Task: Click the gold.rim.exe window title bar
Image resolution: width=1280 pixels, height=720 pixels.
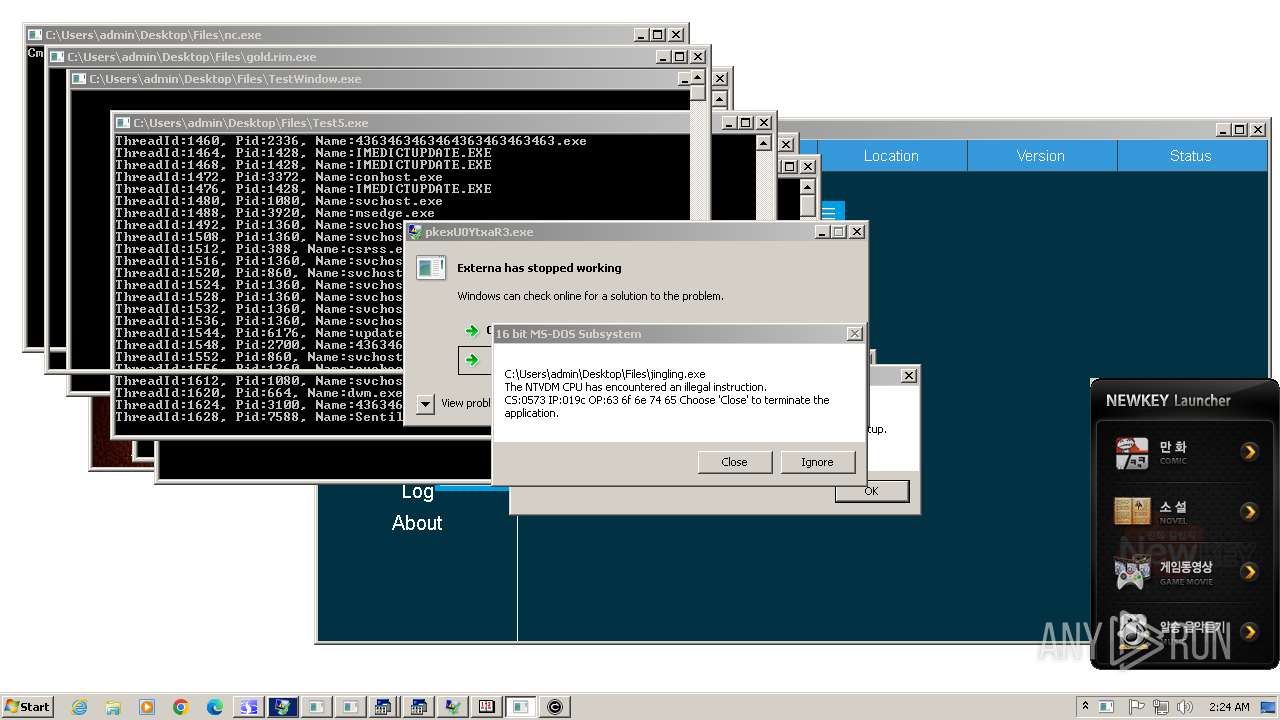Action: (378, 57)
